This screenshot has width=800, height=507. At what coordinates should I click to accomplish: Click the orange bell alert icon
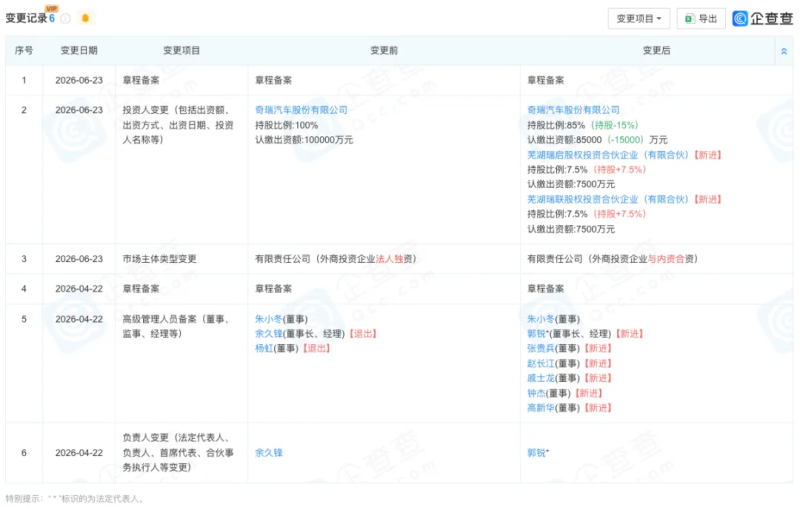pos(85,18)
